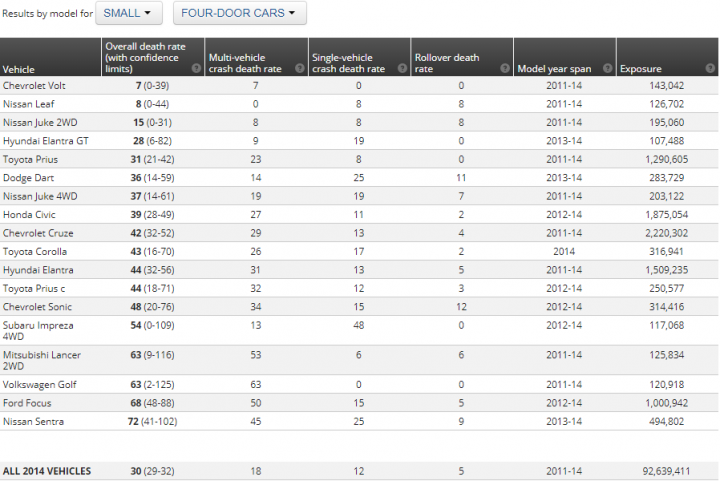Click exposure value 1,875,054
The width and height of the screenshot is (720, 481).
[x=666, y=214]
